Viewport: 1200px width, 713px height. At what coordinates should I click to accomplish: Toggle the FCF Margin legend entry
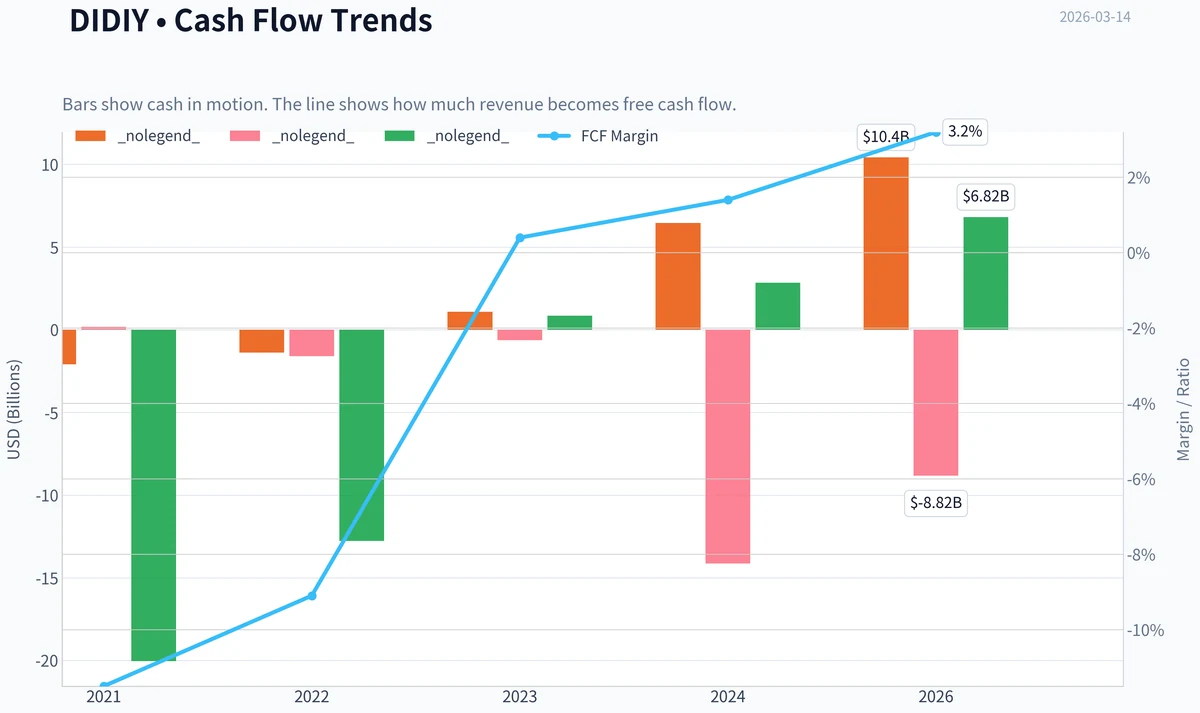pyautogui.click(x=598, y=136)
